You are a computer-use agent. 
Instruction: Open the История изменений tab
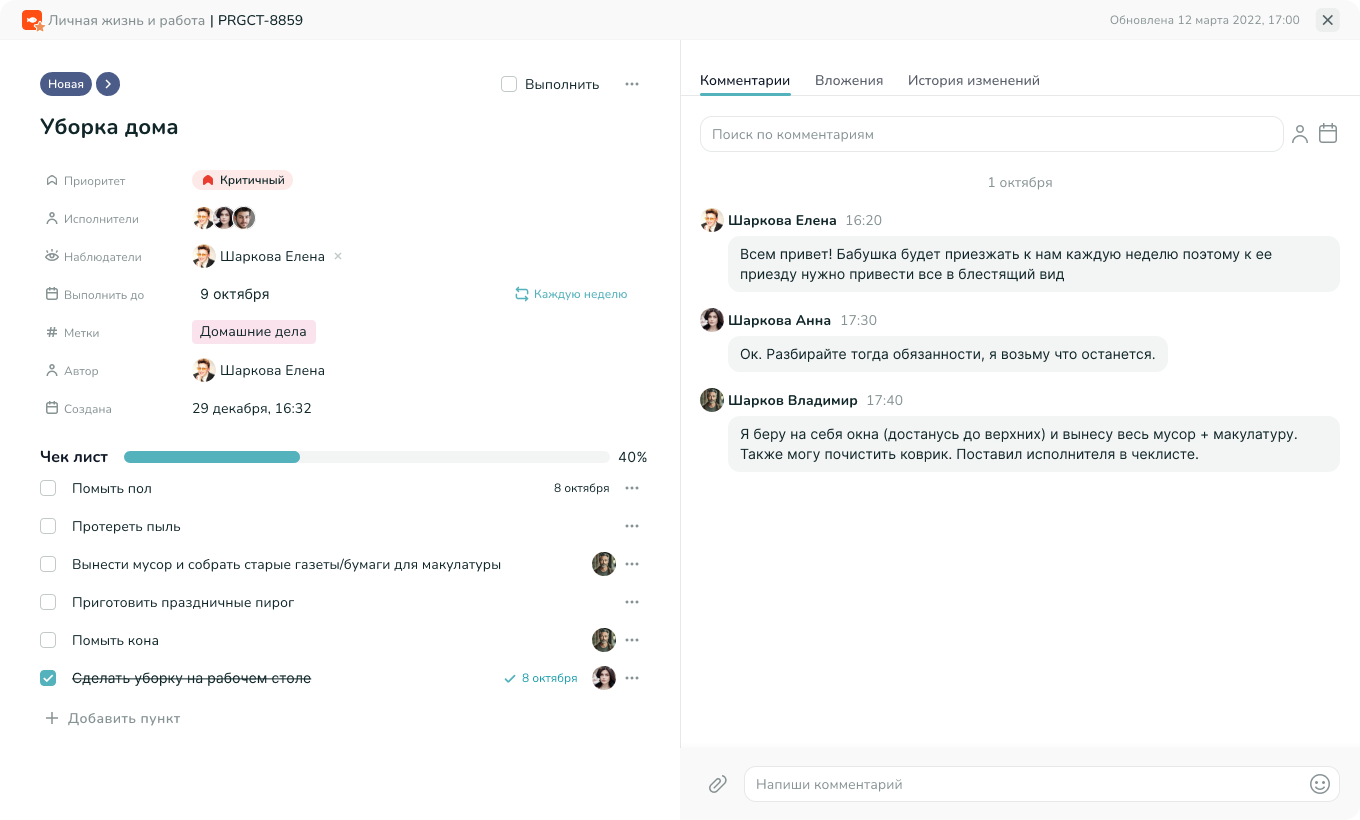pyautogui.click(x=973, y=81)
